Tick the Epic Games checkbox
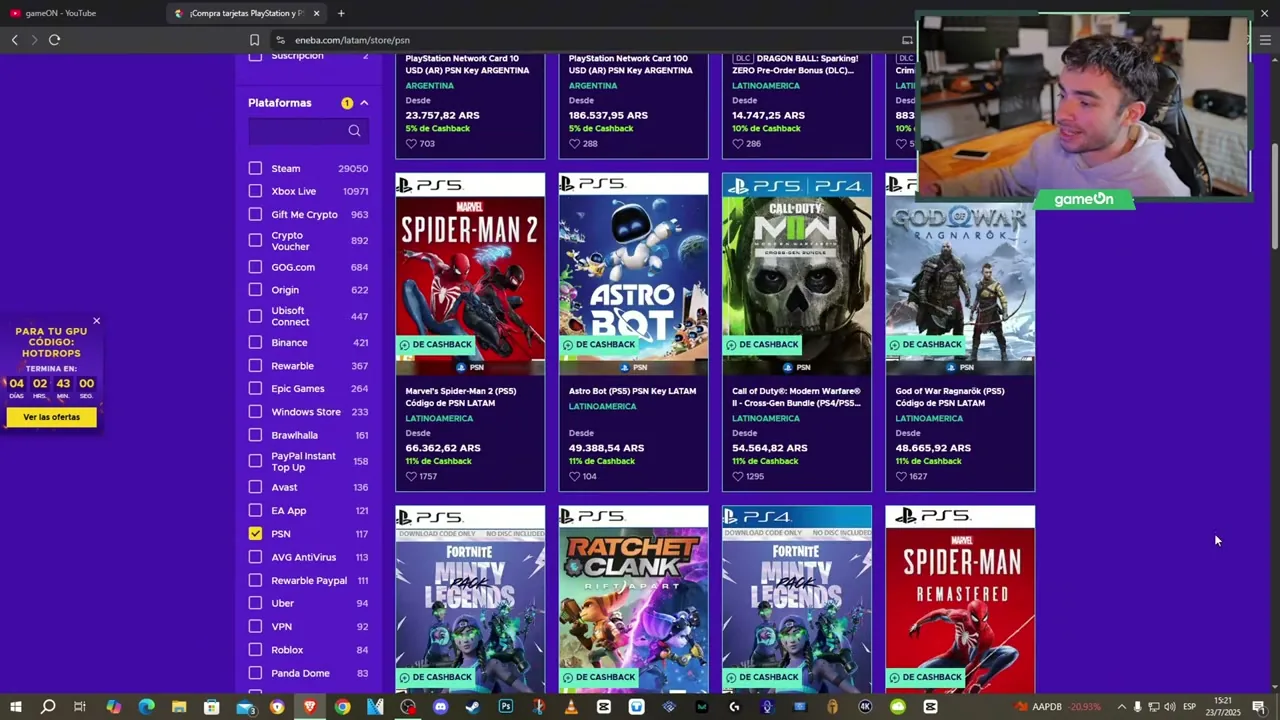 [255, 389]
